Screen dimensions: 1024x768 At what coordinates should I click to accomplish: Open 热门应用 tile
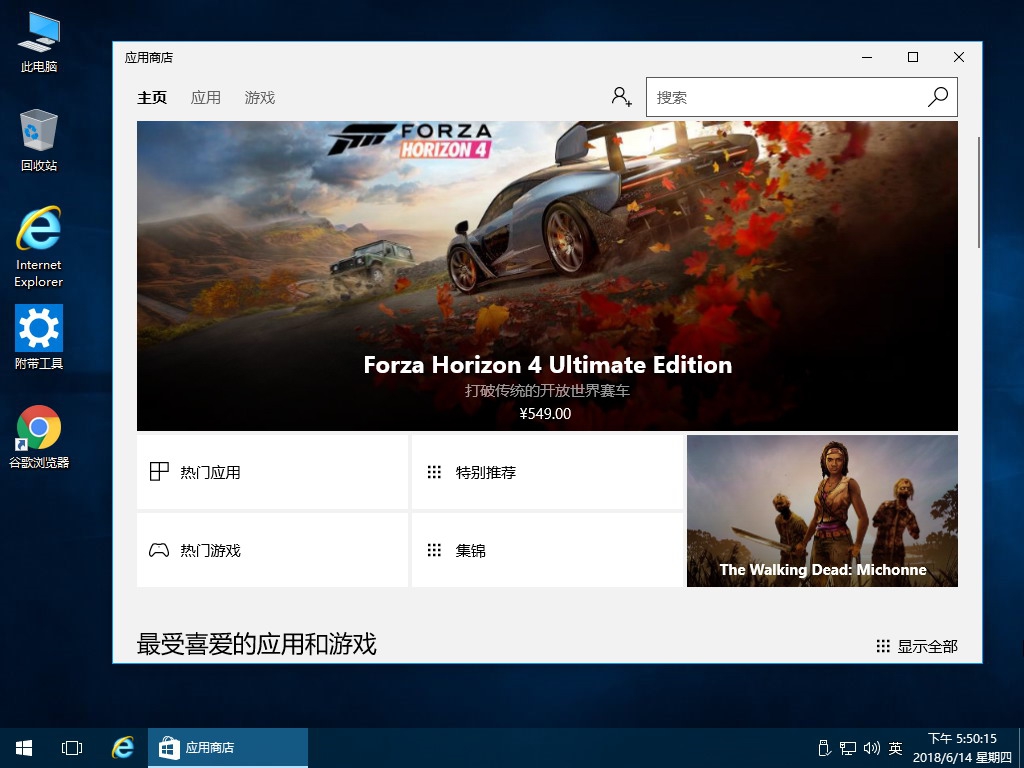click(x=272, y=472)
